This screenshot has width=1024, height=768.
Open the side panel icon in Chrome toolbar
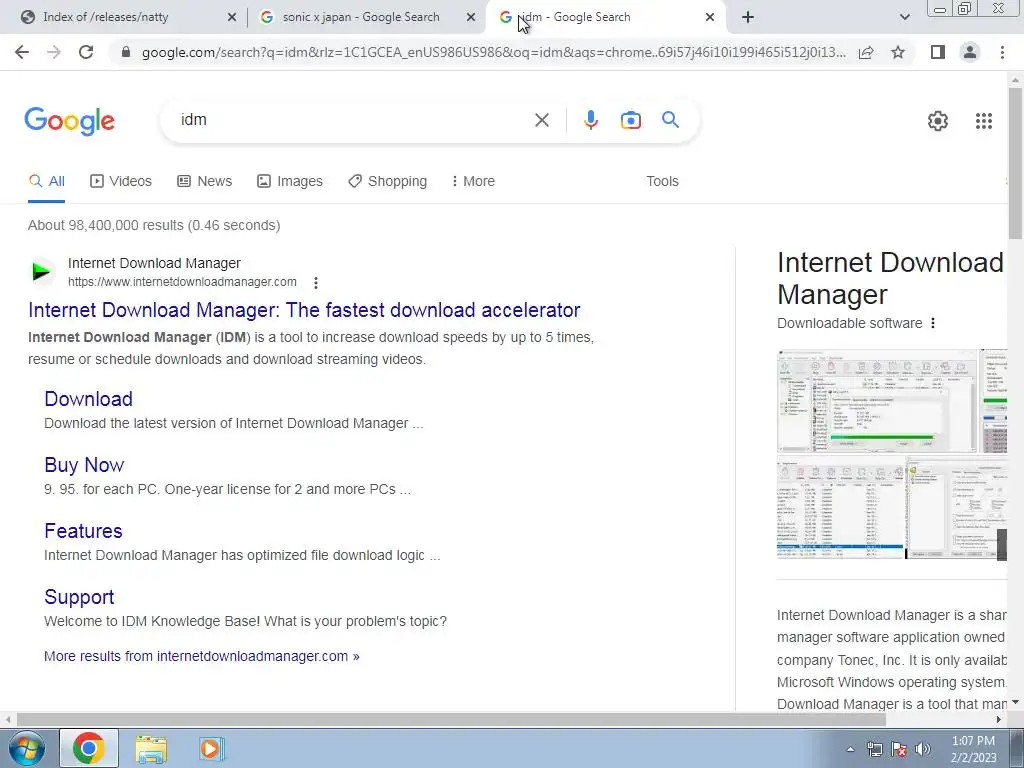[x=938, y=52]
